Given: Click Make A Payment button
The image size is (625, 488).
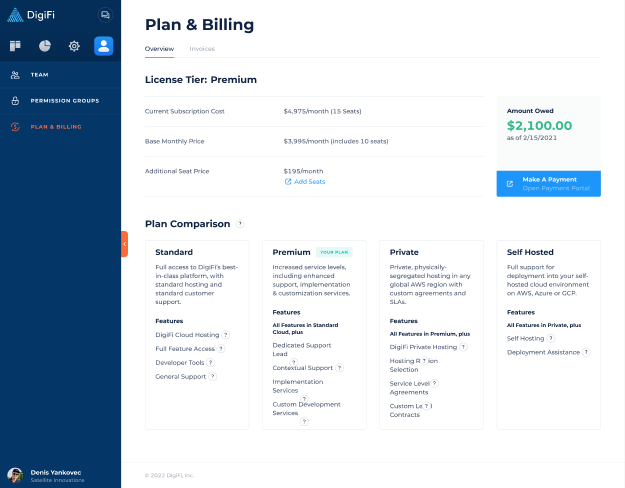Looking at the screenshot, I should click(548, 184).
